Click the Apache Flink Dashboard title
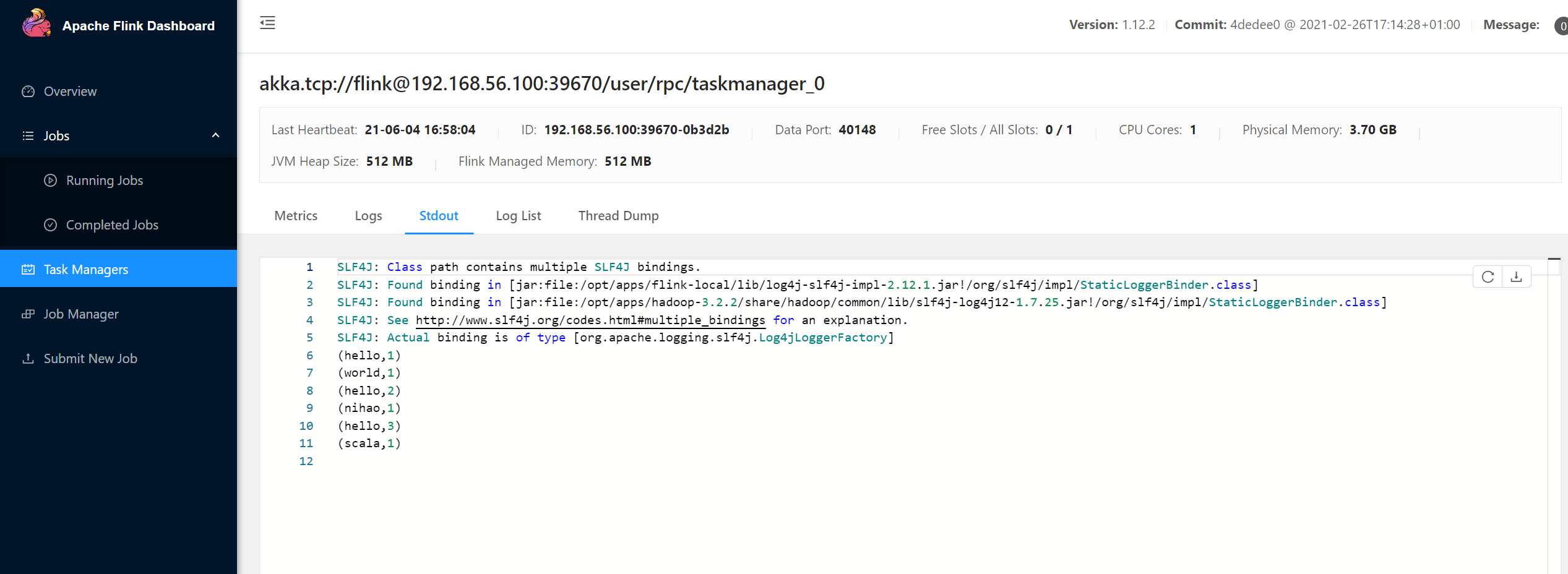This screenshot has height=574, width=1568. click(x=139, y=26)
